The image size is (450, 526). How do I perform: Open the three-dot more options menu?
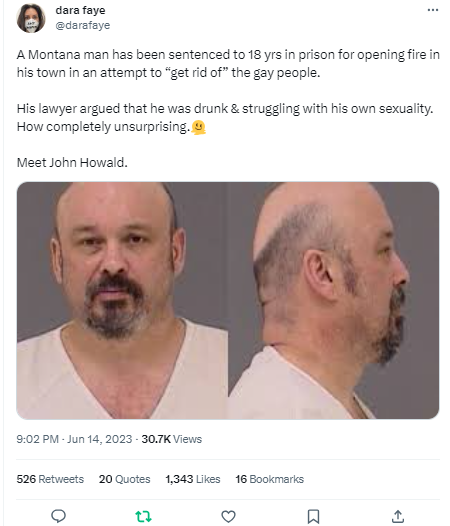(433, 10)
